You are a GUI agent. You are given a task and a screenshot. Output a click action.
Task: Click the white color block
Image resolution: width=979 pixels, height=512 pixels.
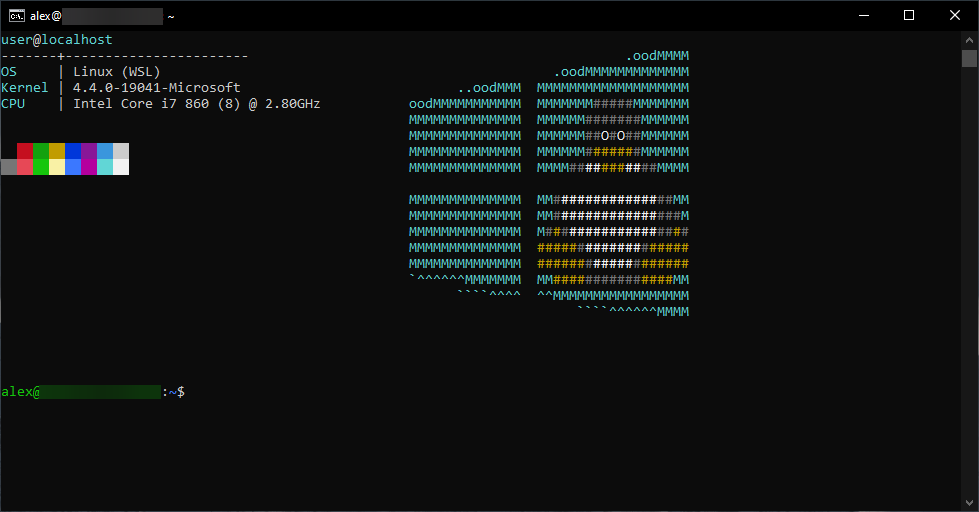point(121,167)
